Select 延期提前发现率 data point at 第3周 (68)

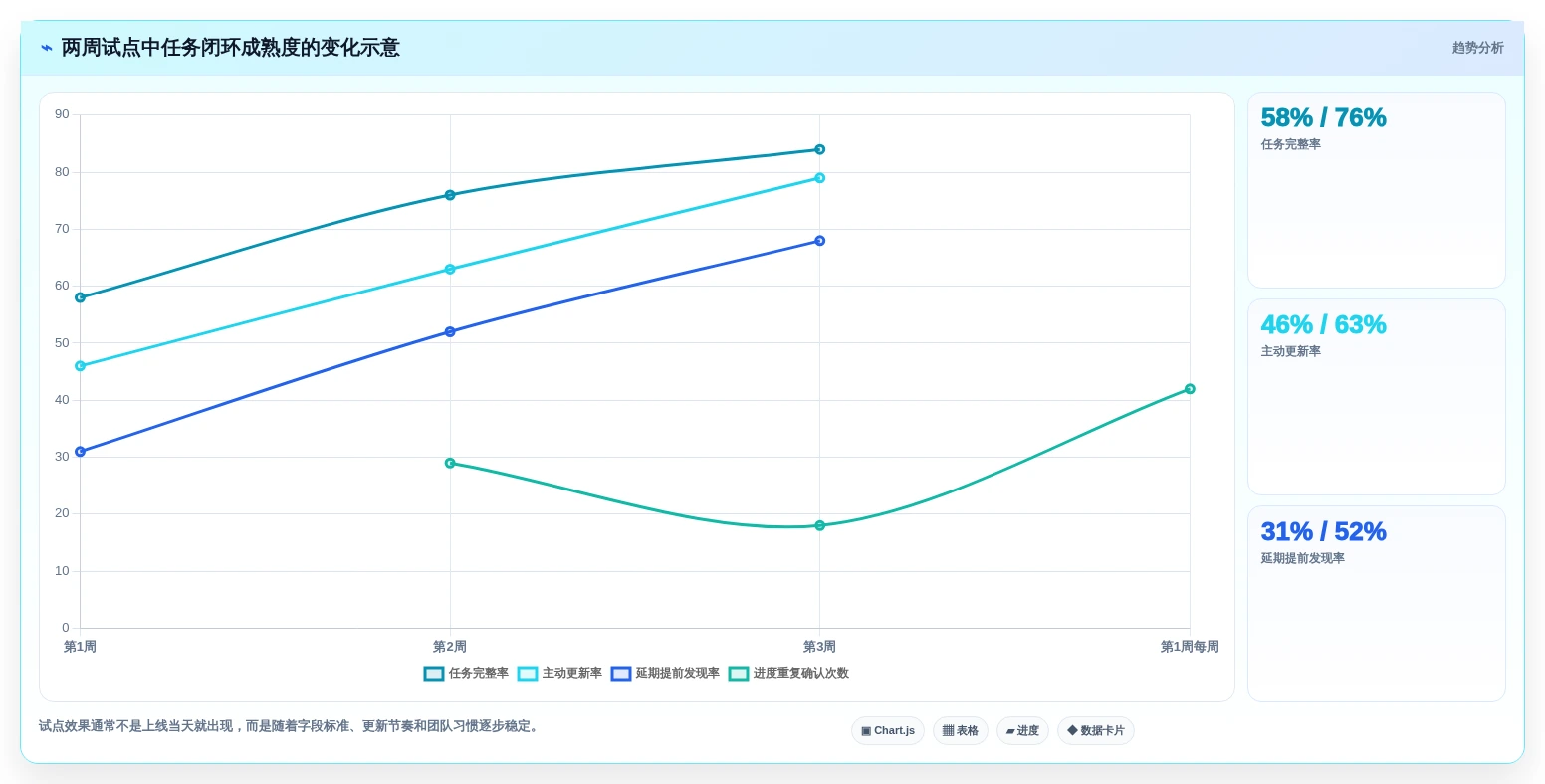820,241
